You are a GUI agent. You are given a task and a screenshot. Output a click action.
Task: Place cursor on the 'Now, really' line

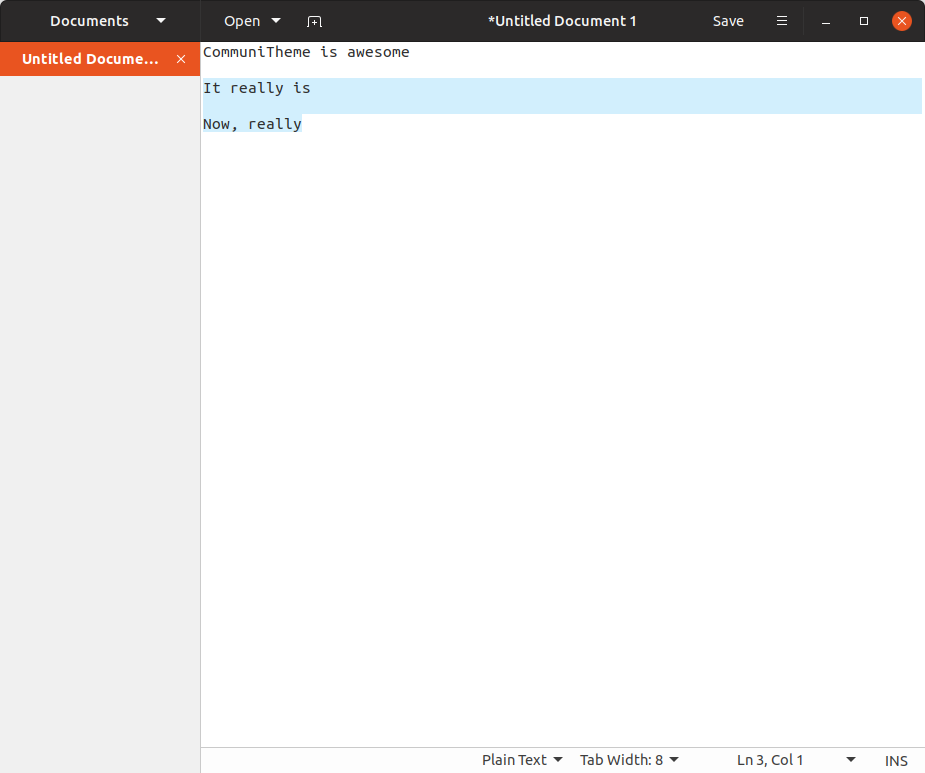click(252, 124)
